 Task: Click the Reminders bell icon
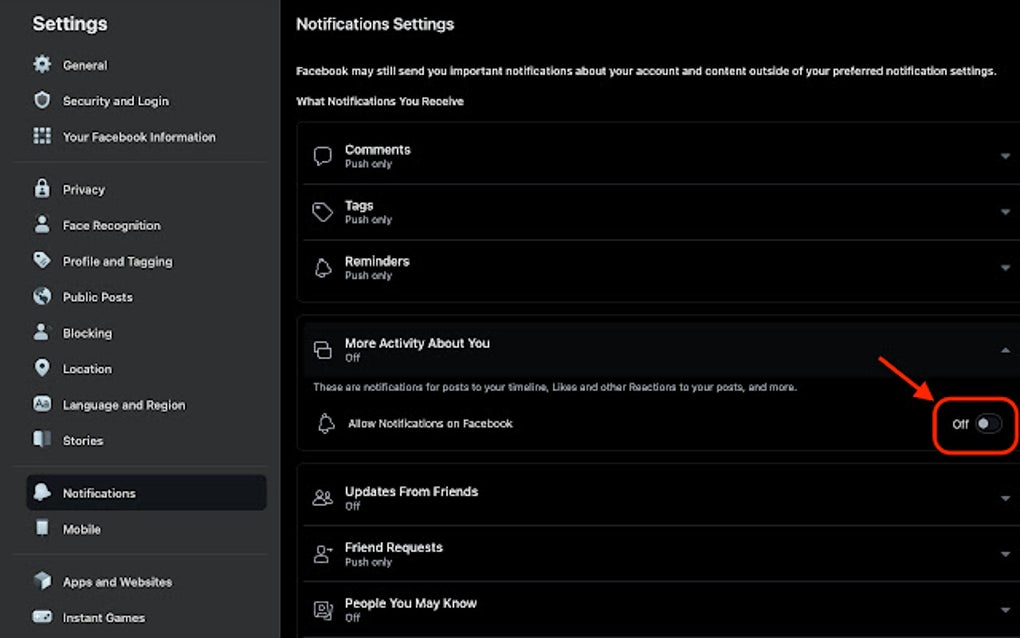(322, 267)
